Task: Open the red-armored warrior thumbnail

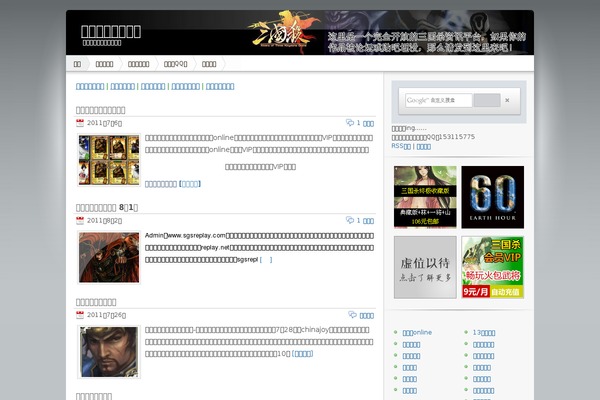Action: 109,258
